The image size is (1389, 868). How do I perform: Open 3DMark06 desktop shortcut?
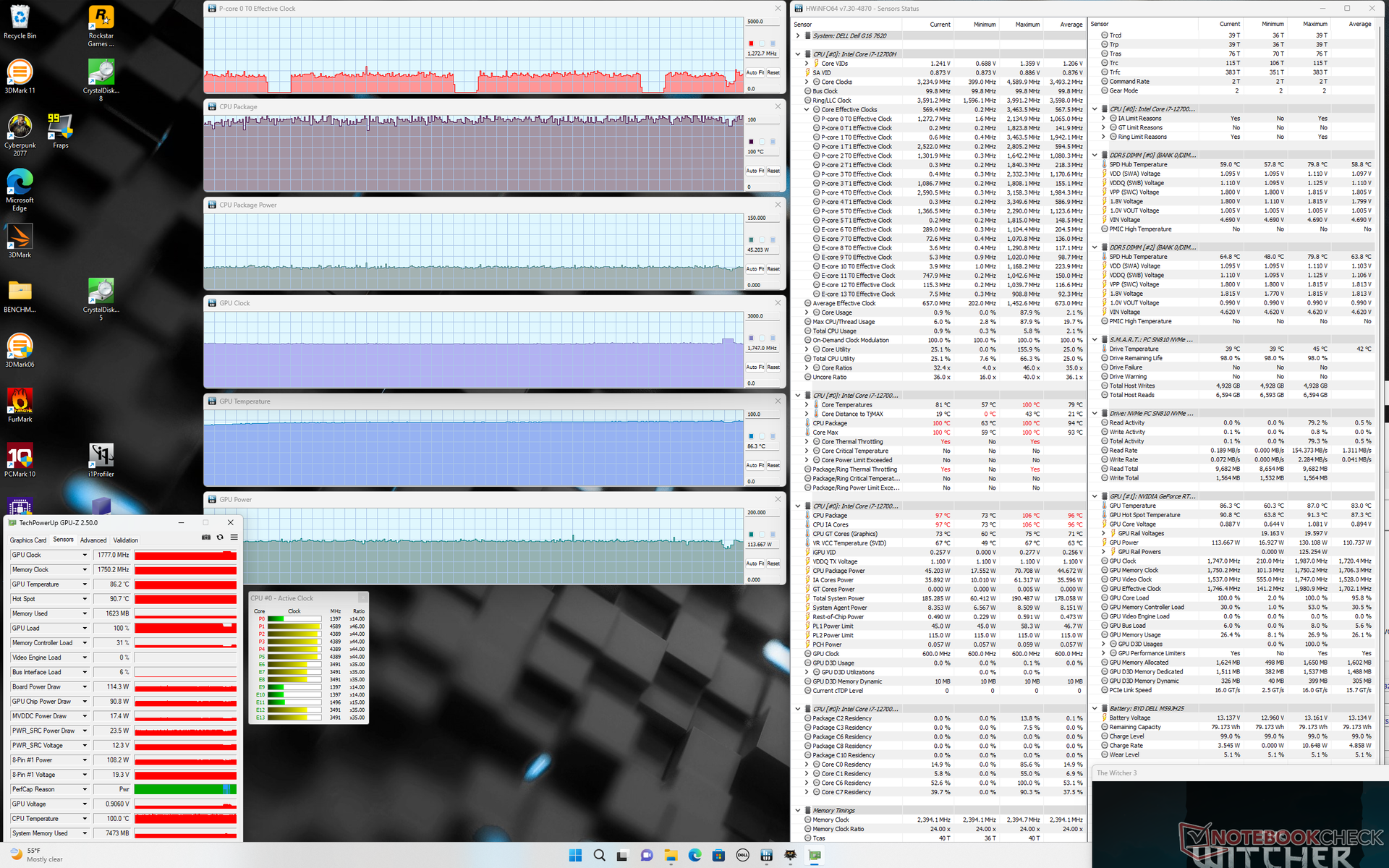click(x=20, y=350)
